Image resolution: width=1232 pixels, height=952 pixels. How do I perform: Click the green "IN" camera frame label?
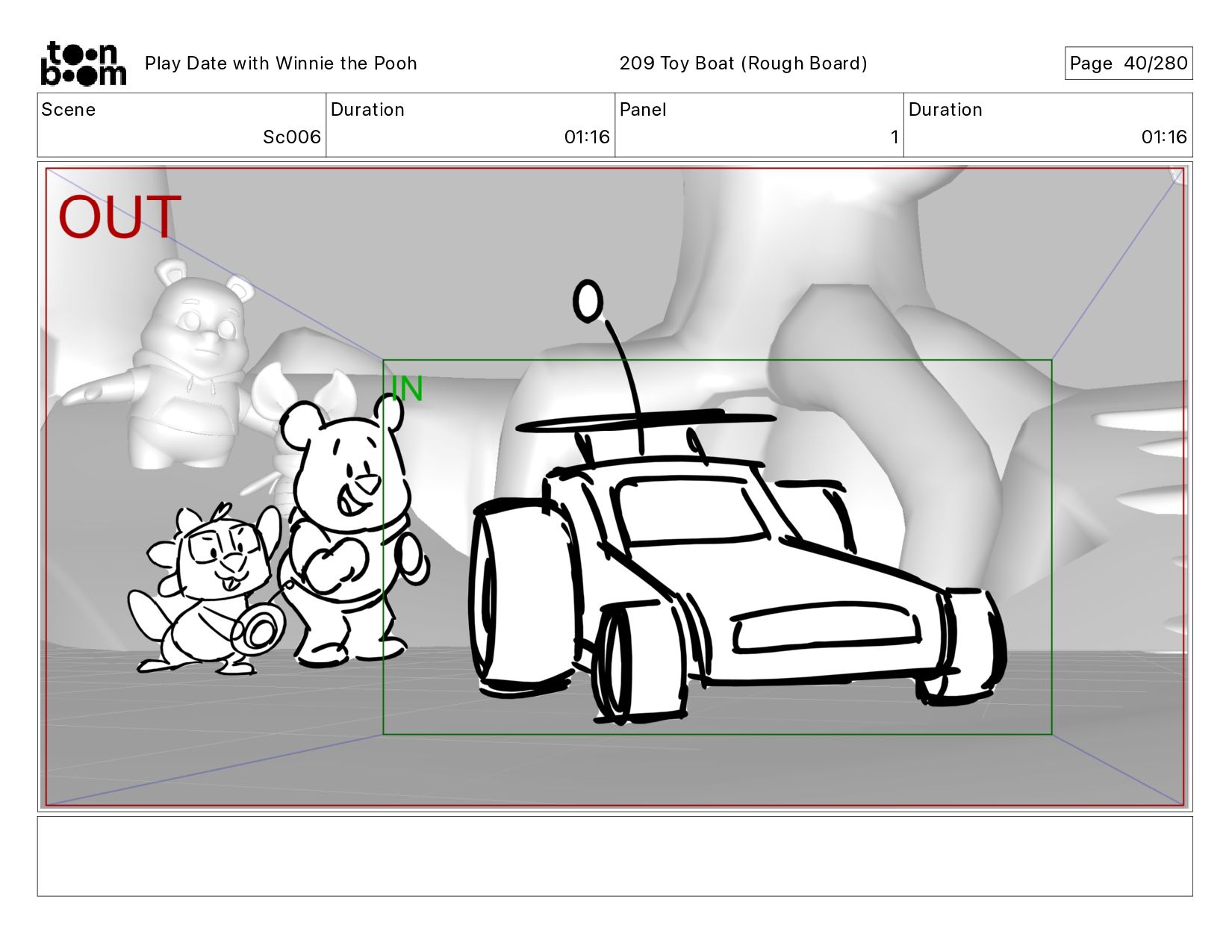pyautogui.click(x=407, y=388)
